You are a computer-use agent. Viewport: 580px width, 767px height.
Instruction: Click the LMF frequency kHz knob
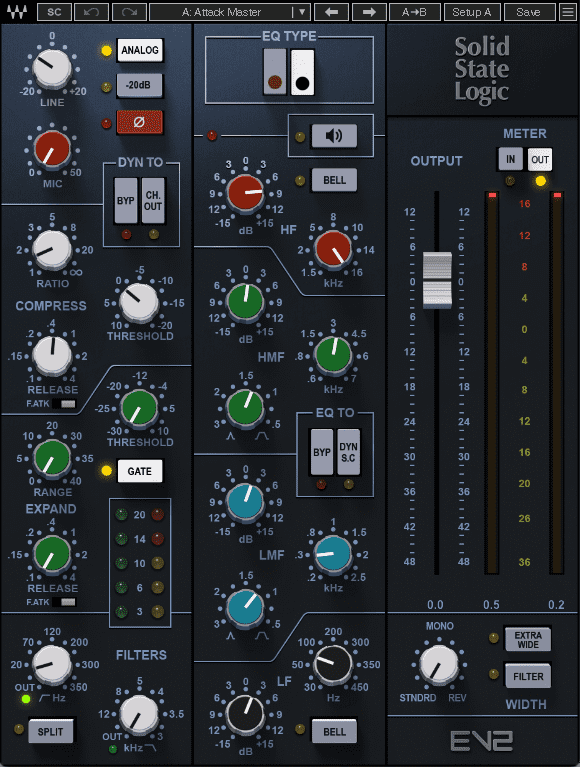[333, 554]
